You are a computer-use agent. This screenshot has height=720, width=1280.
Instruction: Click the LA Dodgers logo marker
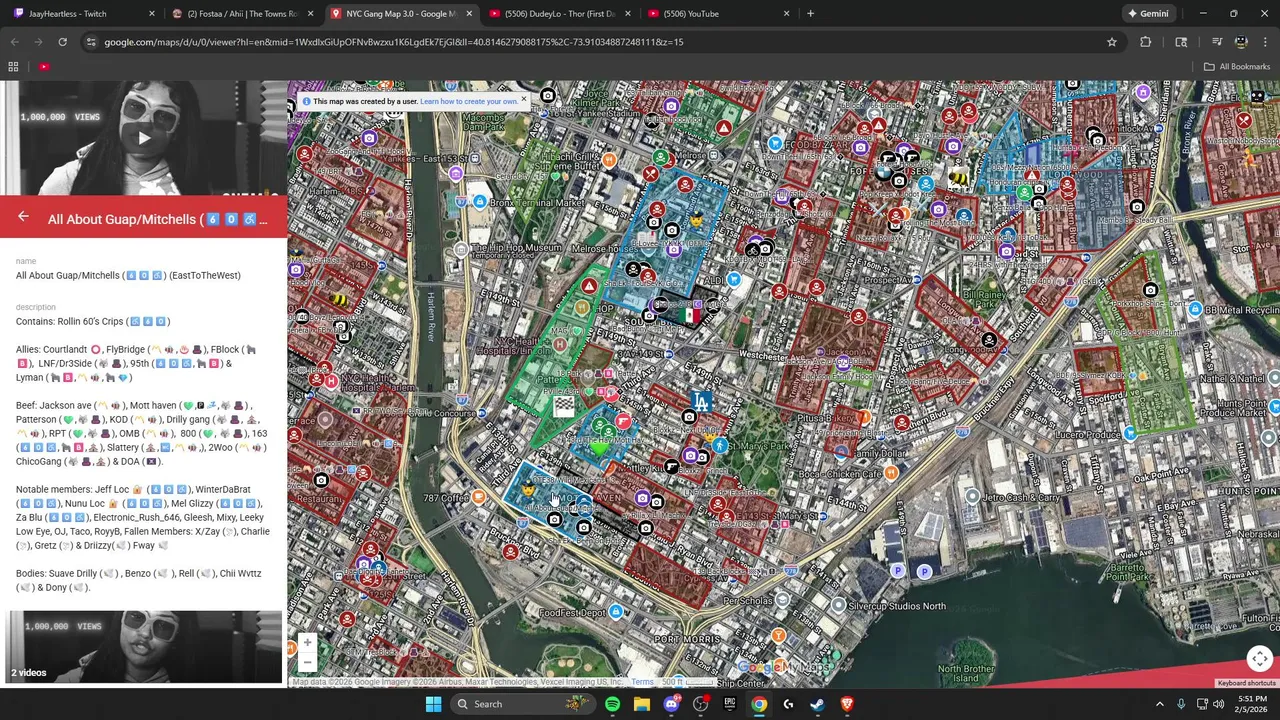(702, 401)
